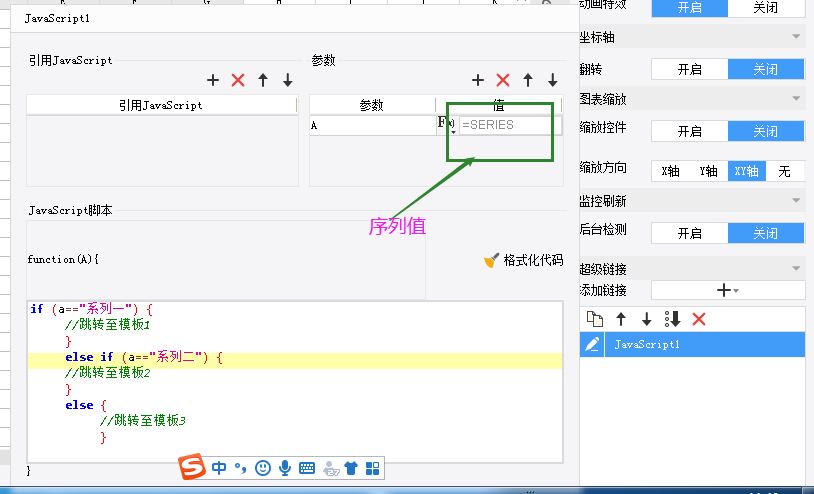
Task: Open Sogou user account icon
Action: coord(331,468)
